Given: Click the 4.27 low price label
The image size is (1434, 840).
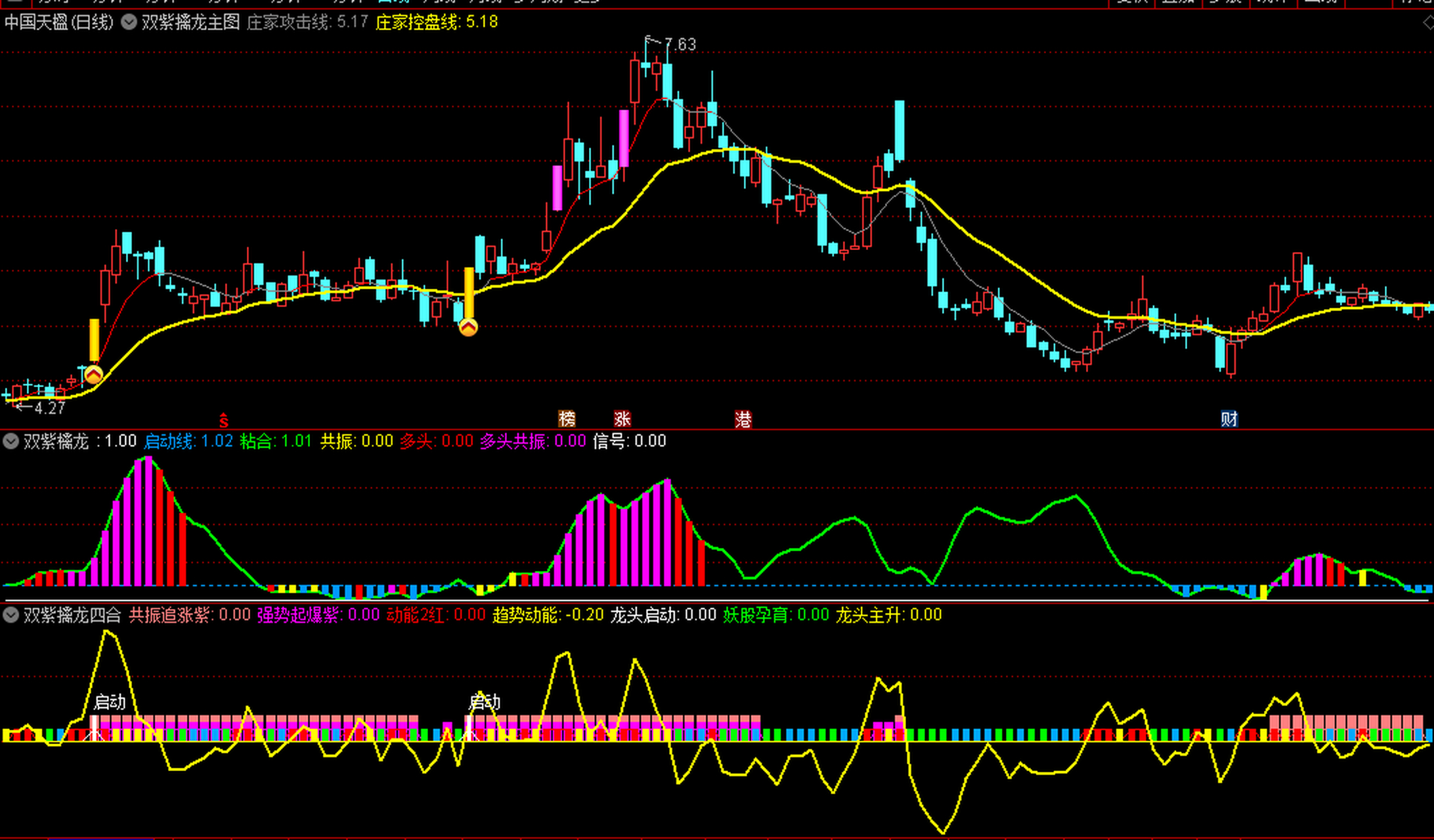Looking at the screenshot, I should click(49, 408).
